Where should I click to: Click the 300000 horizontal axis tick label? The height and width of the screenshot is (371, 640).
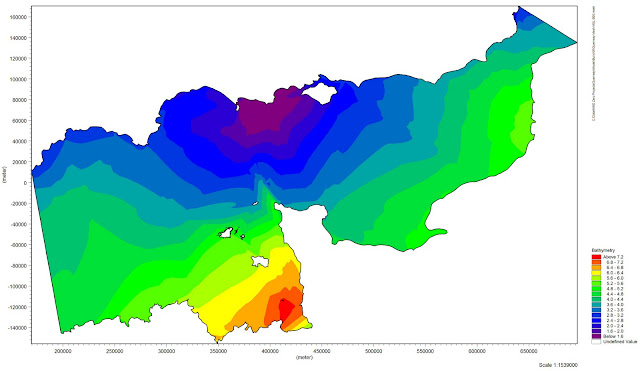point(166,351)
